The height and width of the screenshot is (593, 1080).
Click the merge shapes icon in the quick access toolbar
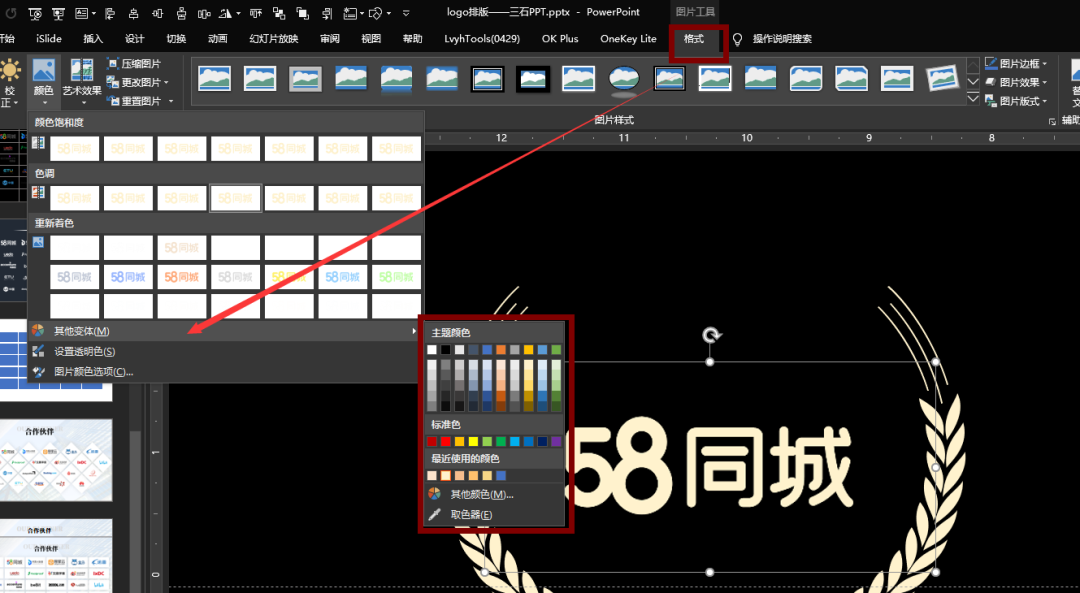click(x=375, y=12)
